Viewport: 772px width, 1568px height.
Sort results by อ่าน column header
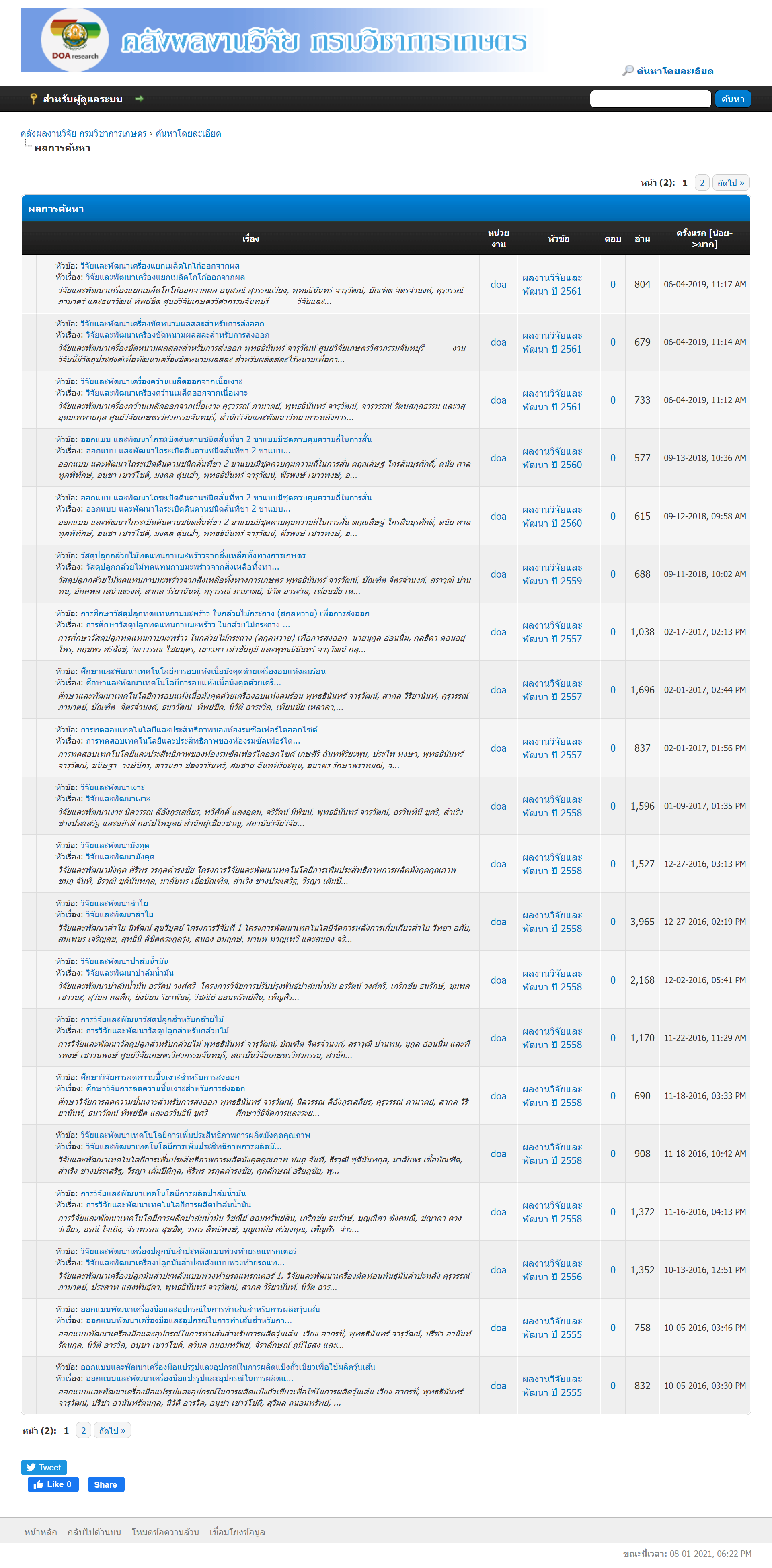(x=642, y=239)
